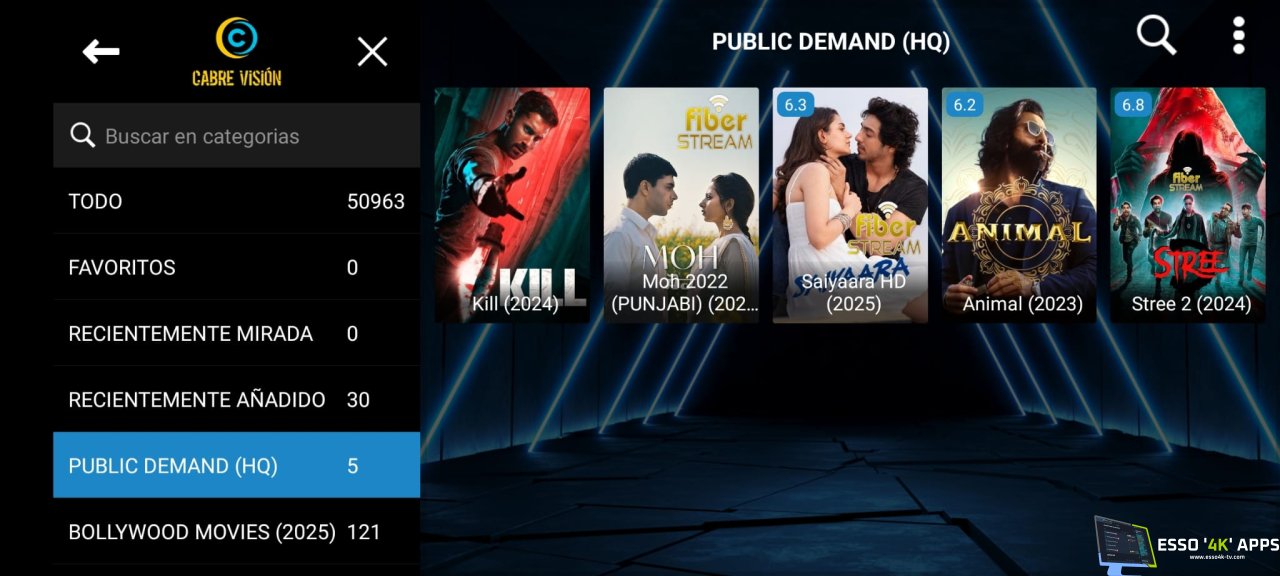The image size is (1280, 576).
Task: Click the ESSO 4K APPS watermark logo
Action: (1186, 544)
